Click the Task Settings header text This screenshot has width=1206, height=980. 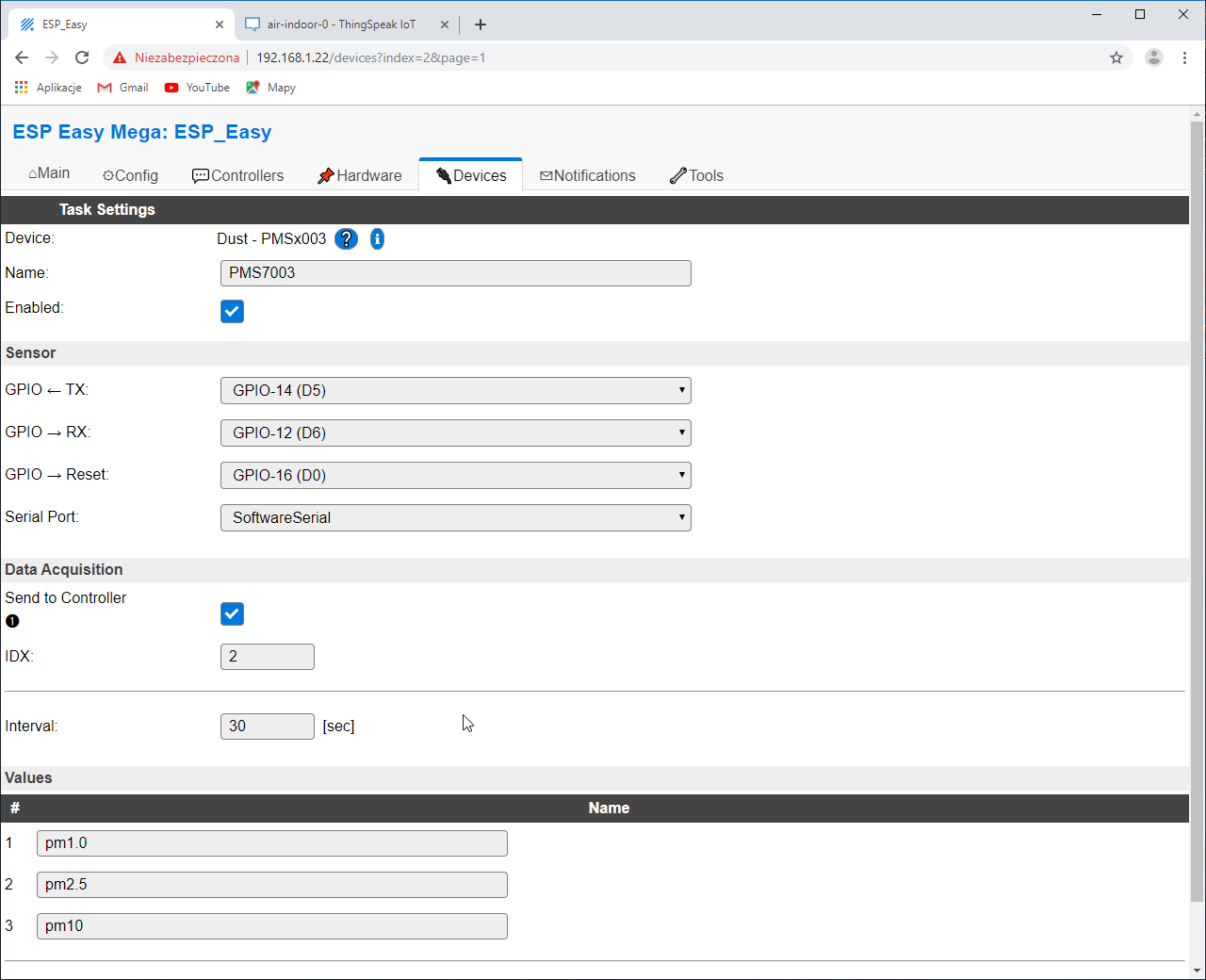click(x=107, y=209)
